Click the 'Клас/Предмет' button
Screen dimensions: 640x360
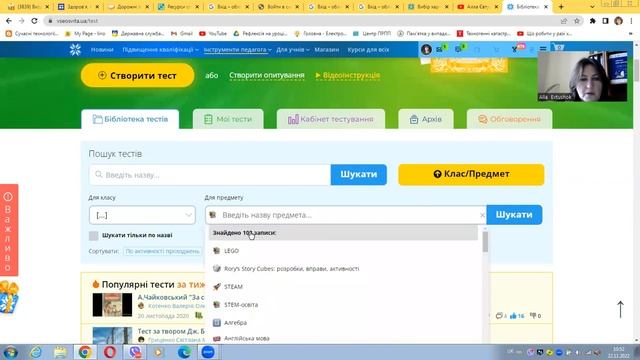pyautogui.click(x=471, y=174)
